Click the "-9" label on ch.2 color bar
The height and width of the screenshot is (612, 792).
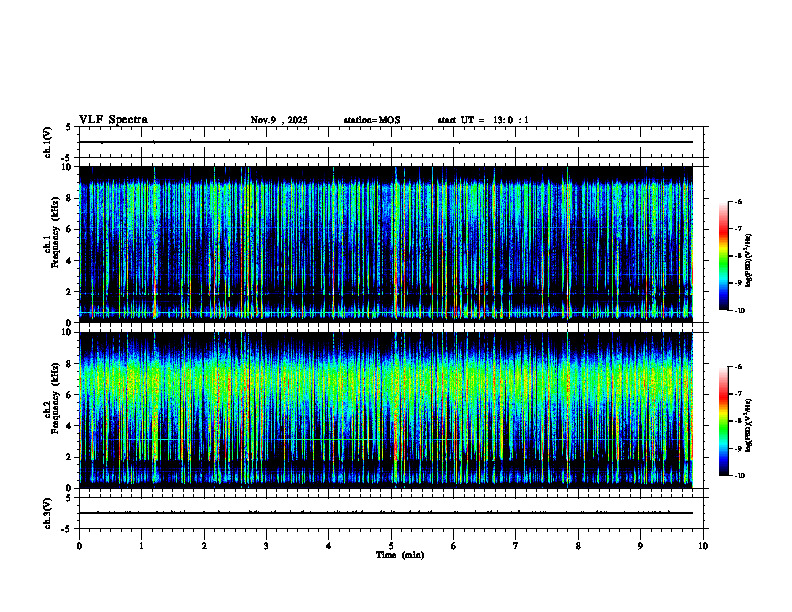[x=738, y=448]
